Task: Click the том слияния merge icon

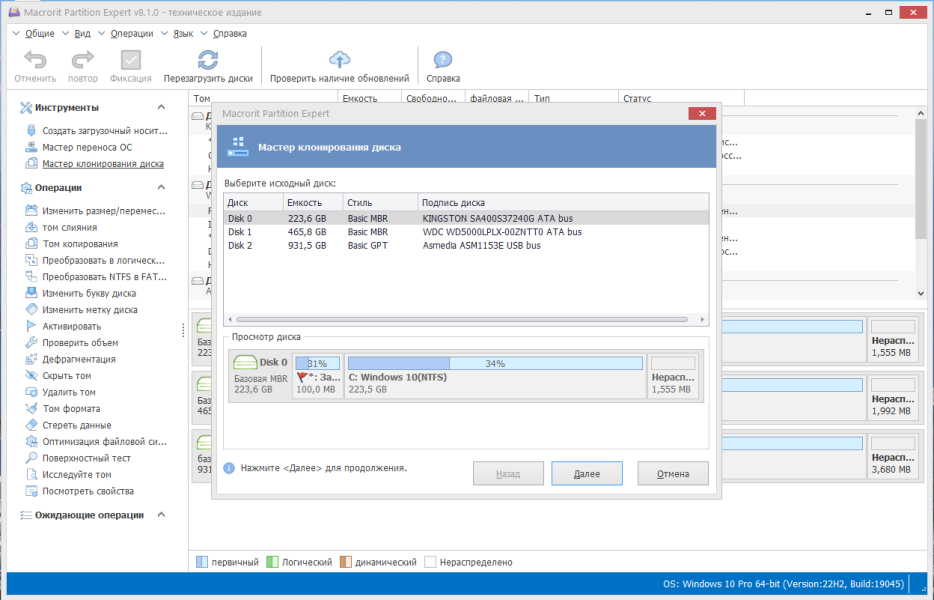Action: (x=31, y=227)
